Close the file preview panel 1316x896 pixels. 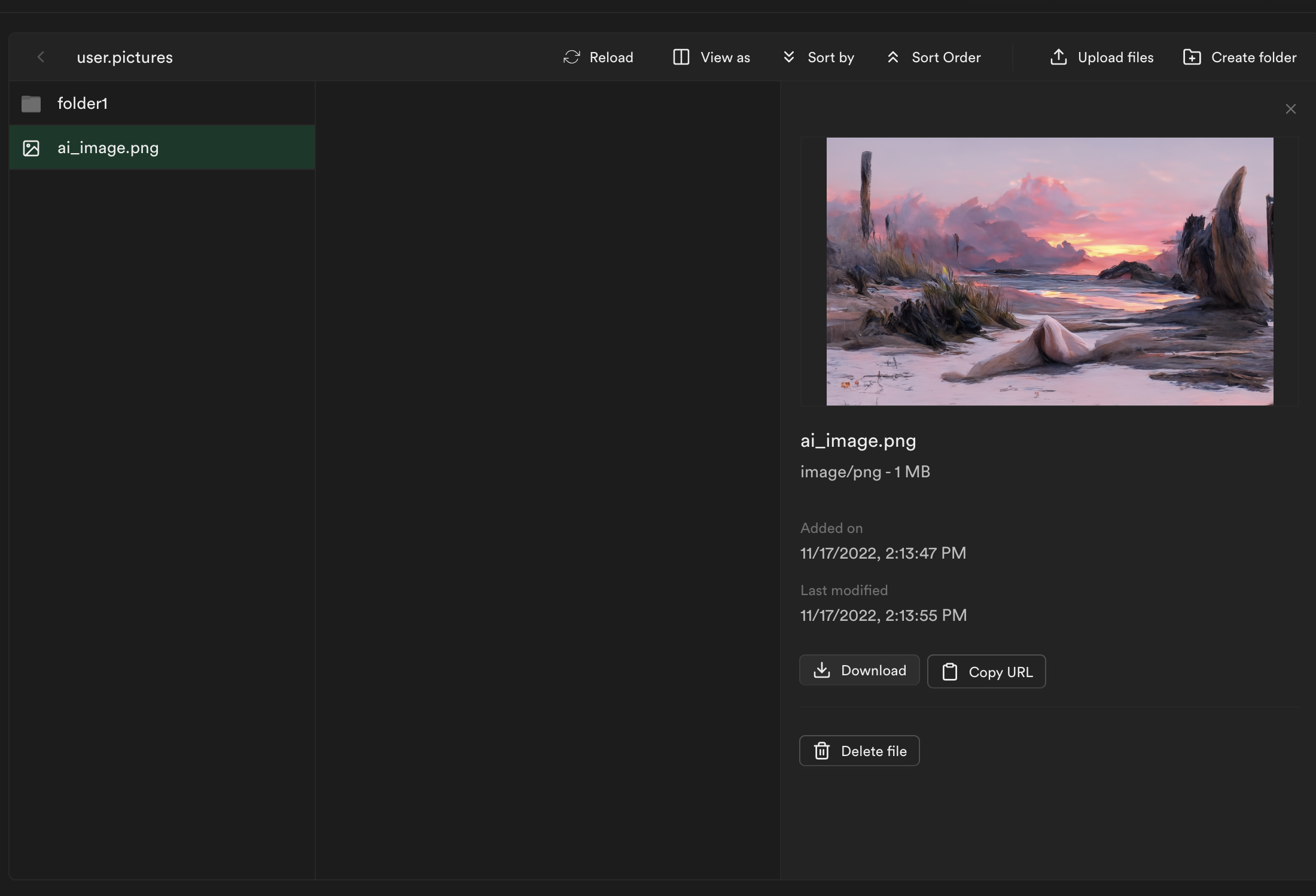coord(1291,109)
